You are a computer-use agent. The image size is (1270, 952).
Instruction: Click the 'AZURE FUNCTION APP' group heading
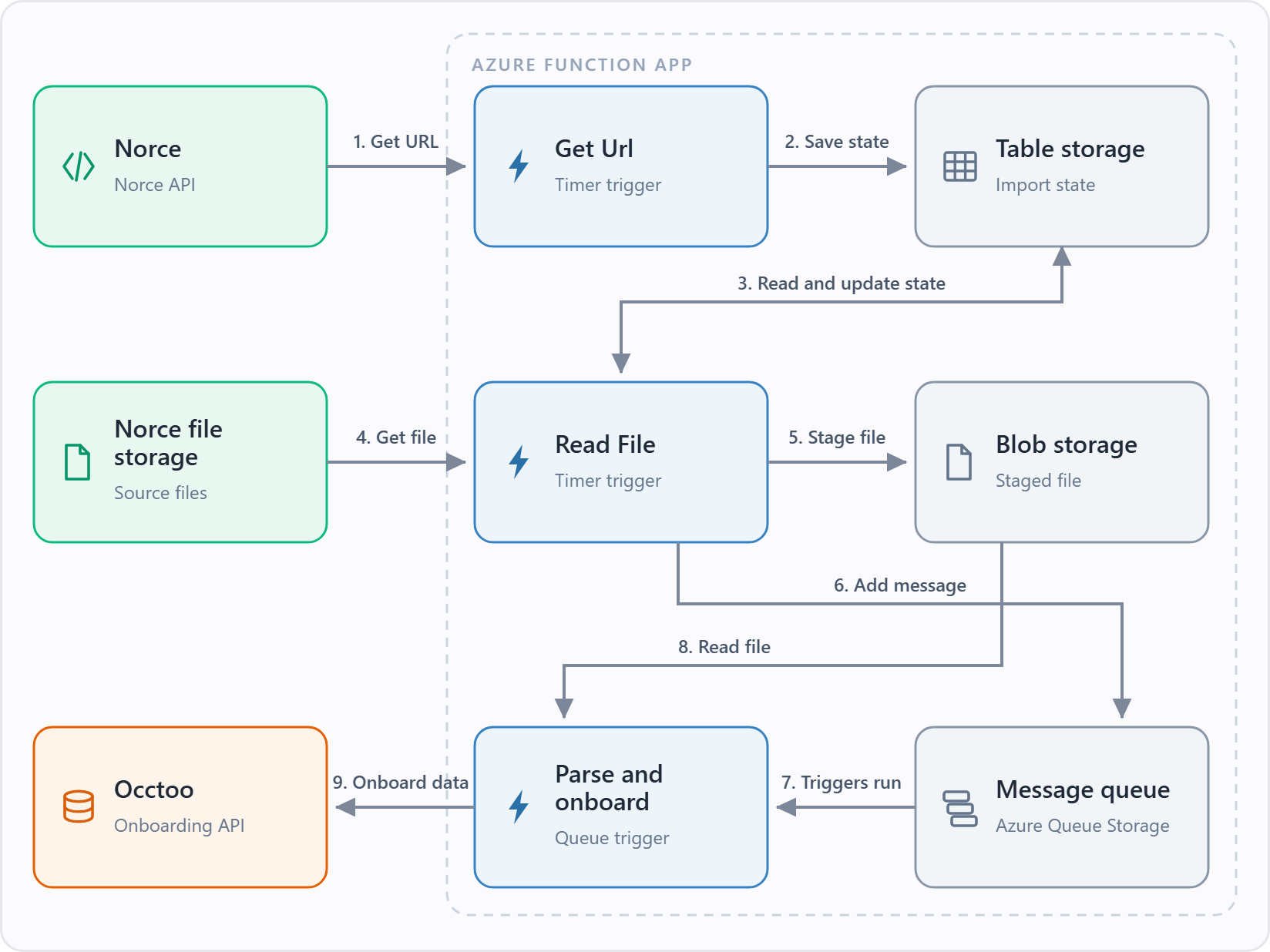(x=582, y=65)
